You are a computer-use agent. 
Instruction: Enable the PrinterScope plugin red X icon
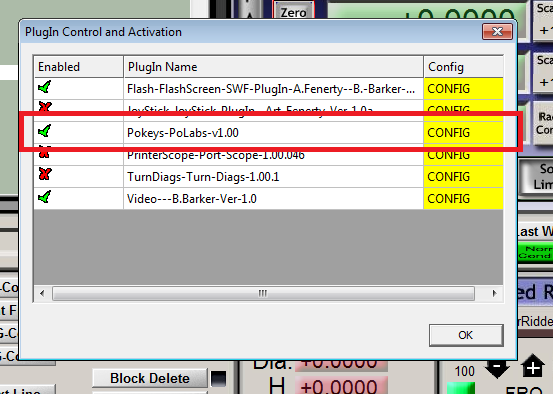click(x=45, y=153)
